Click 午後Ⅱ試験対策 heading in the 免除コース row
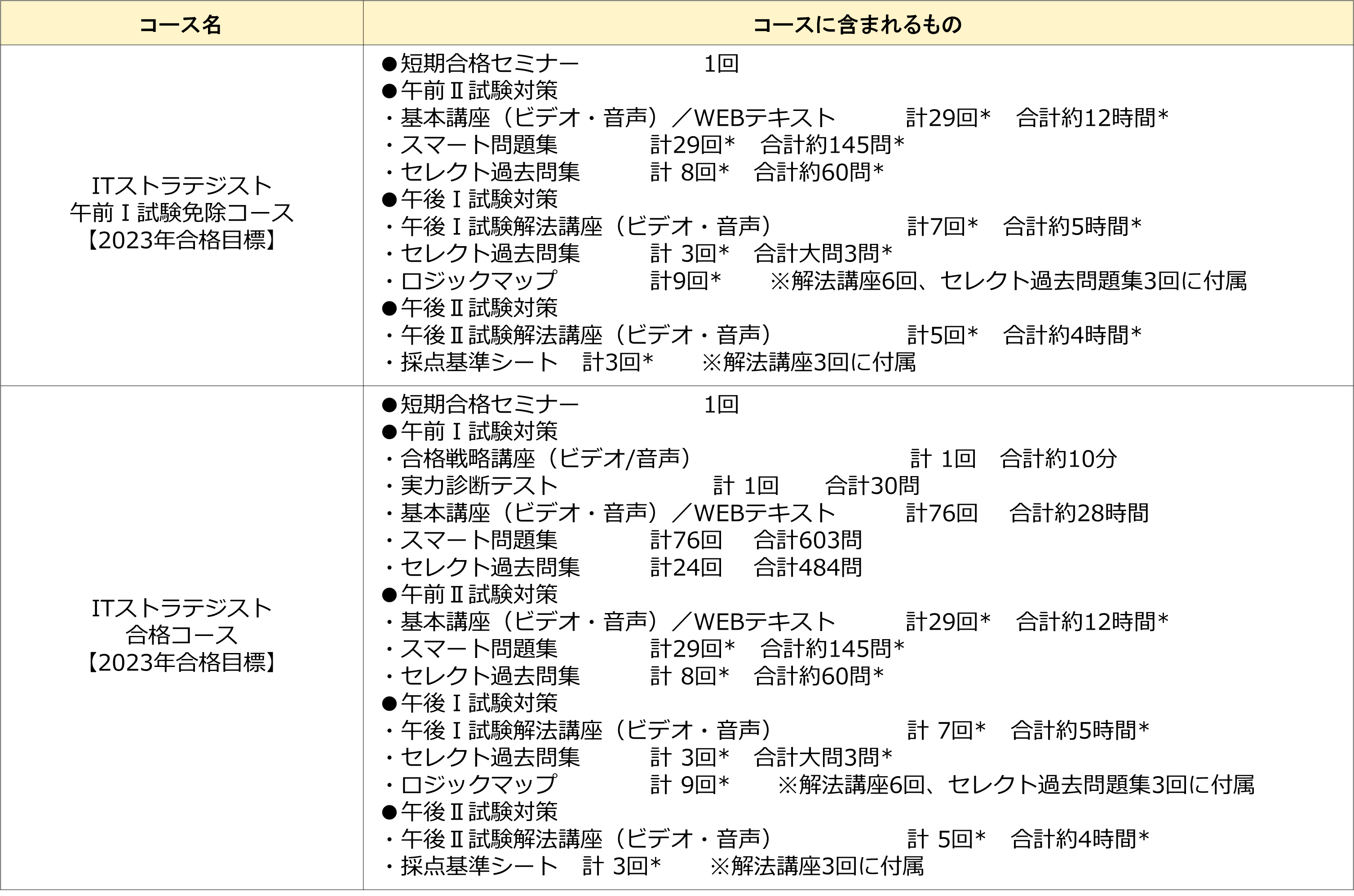Viewport: 1354px width, 896px height. pos(479,308)
